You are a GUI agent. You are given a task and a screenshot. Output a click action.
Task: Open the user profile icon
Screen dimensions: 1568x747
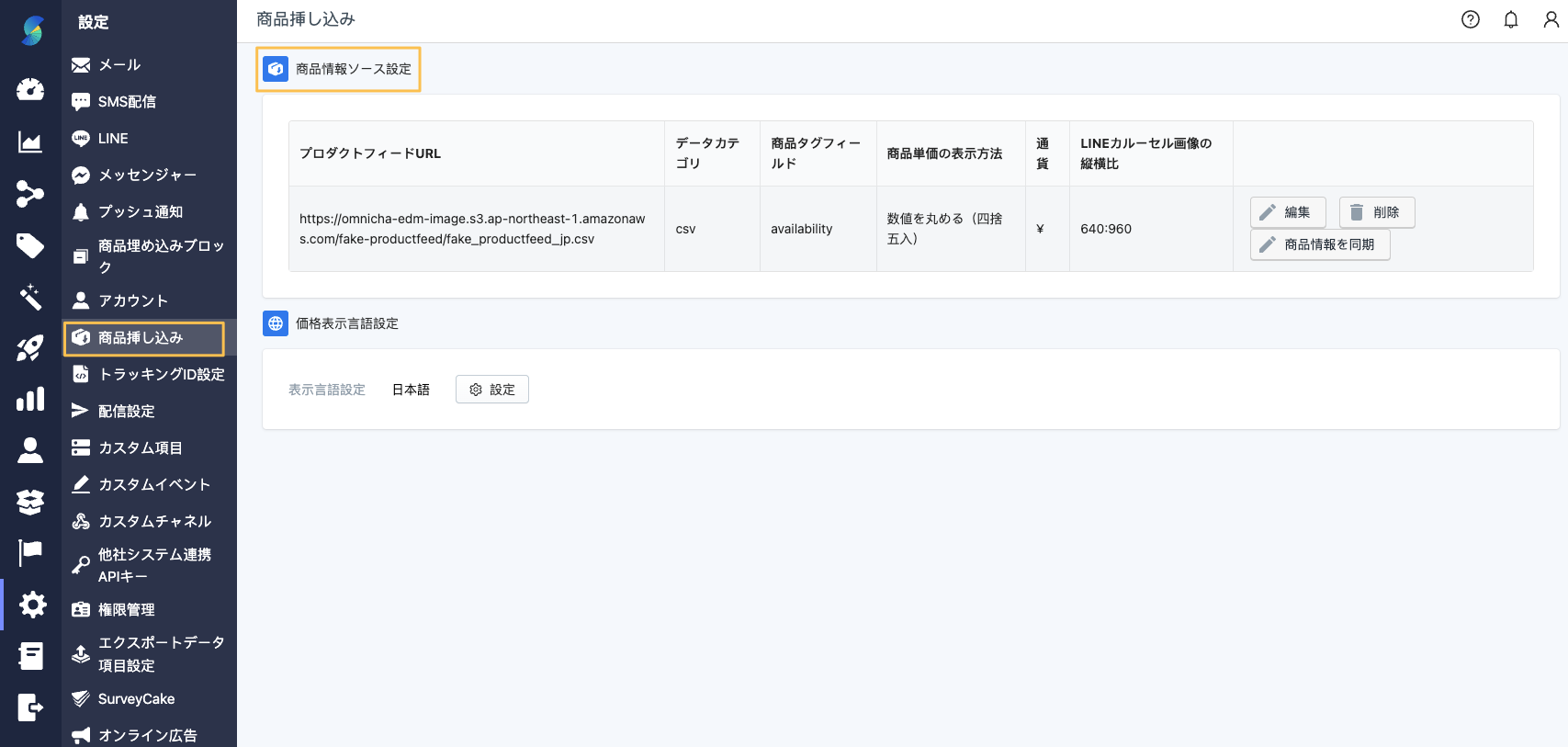1551,19
